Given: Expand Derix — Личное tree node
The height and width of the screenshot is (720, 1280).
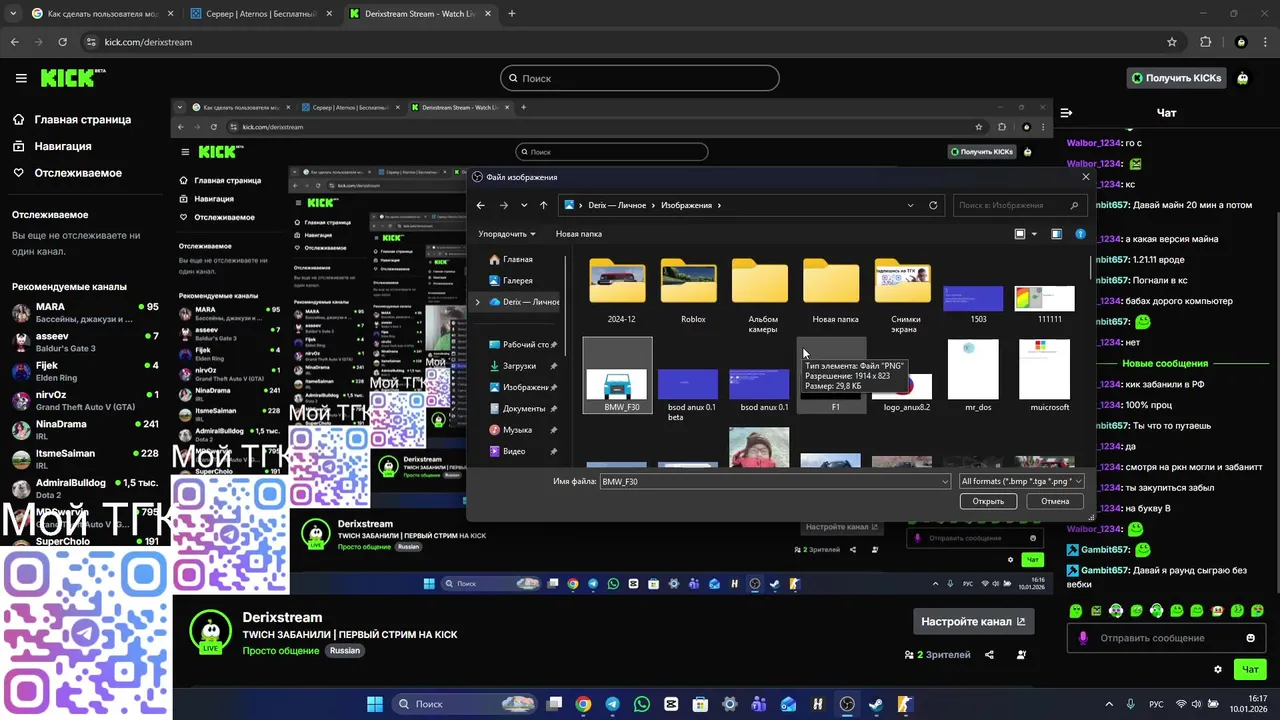Looking at the screenshot, I should [x=477, y=302].
